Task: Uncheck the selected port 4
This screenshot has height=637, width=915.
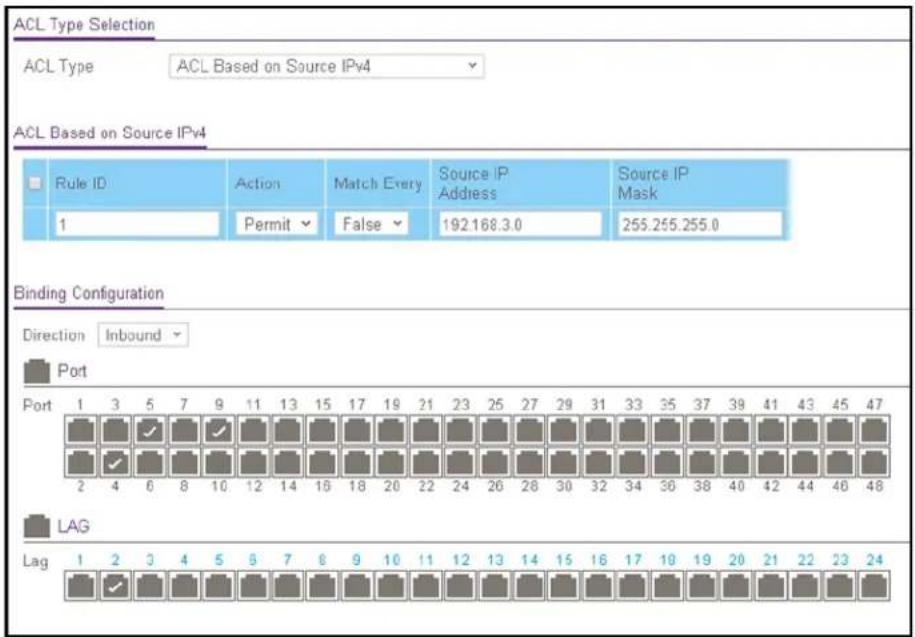Action: click(116, 463)
